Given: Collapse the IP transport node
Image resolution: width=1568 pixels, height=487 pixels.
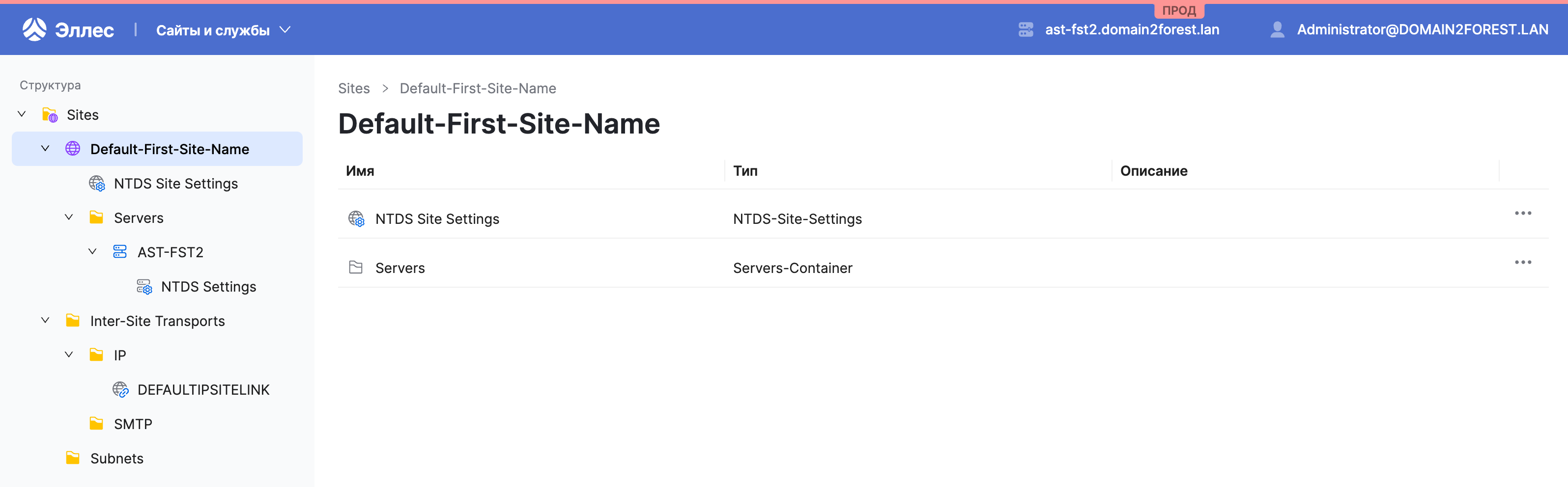Looking at the screenshot, I should pyautogui.click(x=69, y=354).
